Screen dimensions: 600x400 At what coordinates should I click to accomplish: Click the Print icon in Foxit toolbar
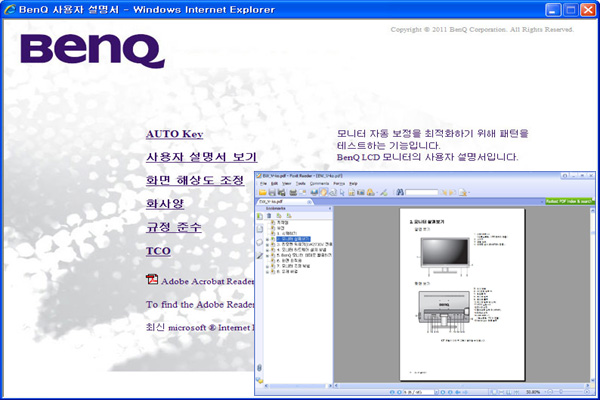click(x=293, y=193)
